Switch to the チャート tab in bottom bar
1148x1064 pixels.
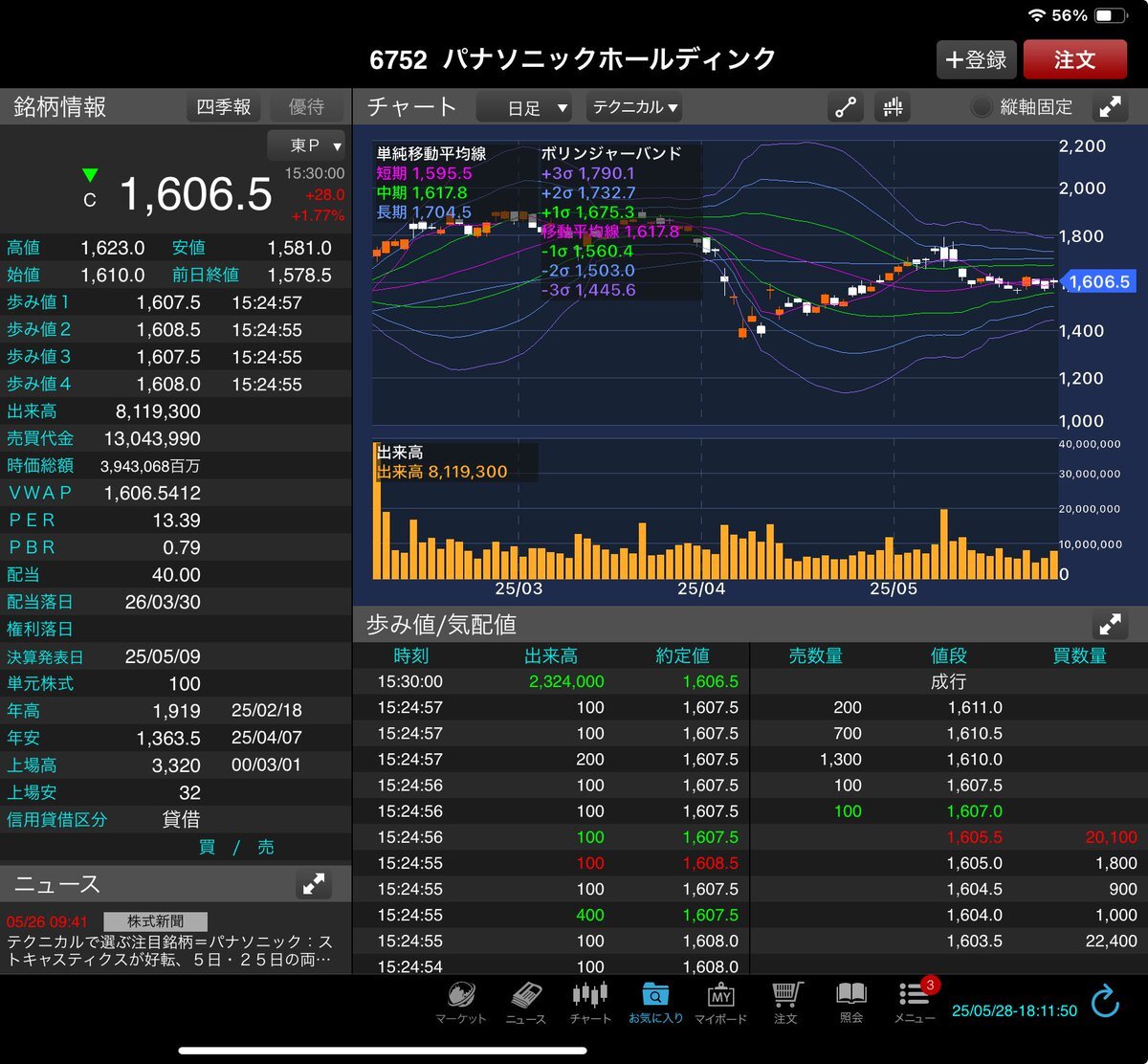click(590, 1001)
